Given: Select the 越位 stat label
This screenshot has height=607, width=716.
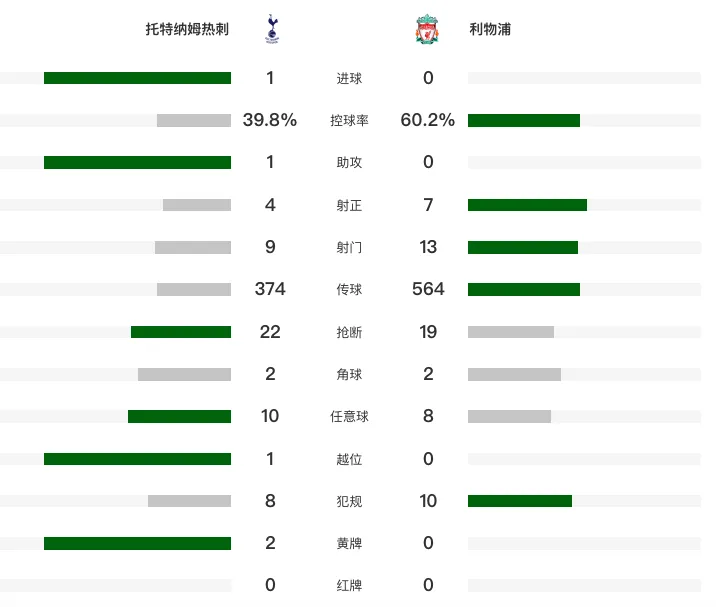Looking at the screenshot, I should (x=349, y=459).
